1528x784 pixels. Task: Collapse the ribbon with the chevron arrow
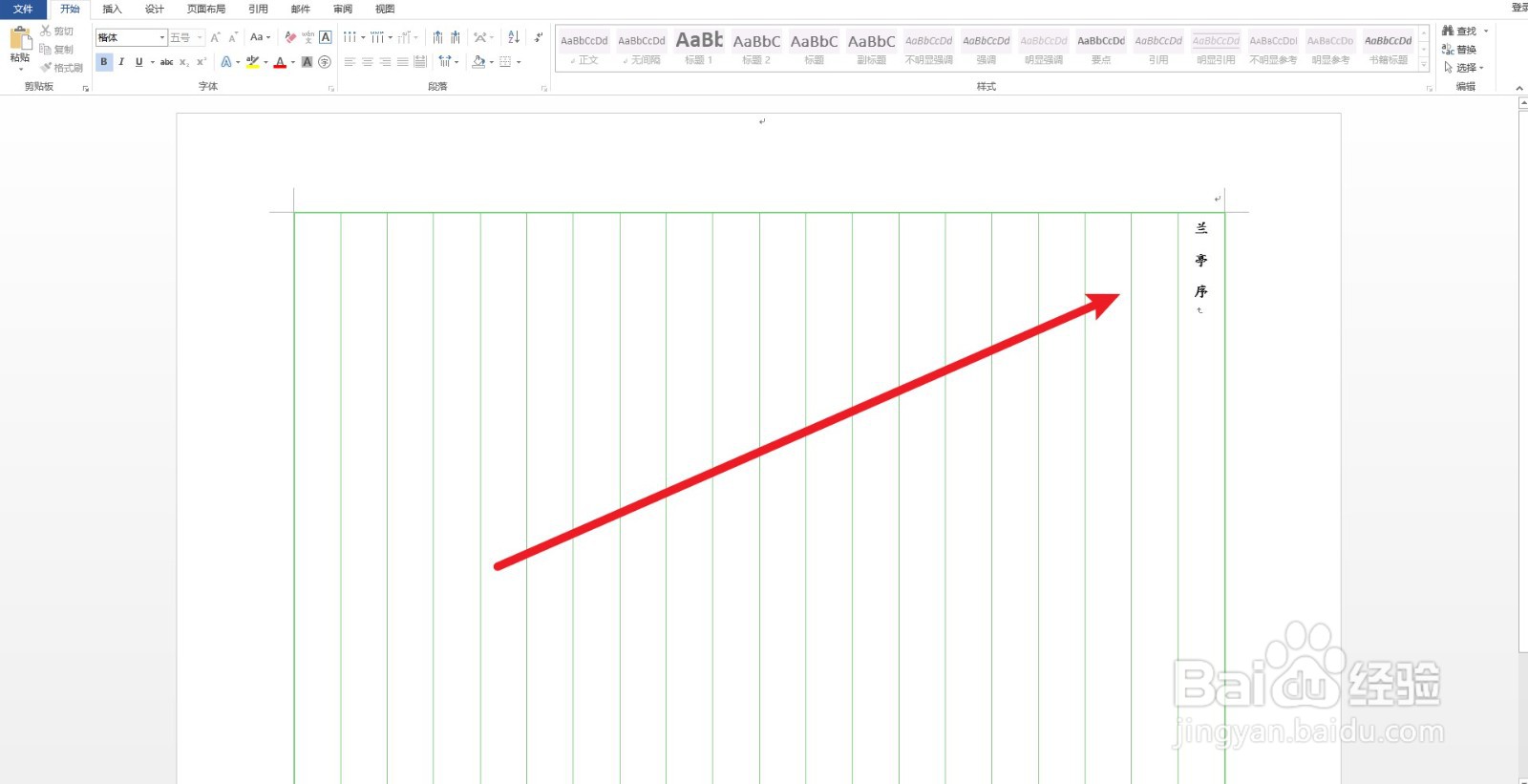pyautogui.click(x=1519, y=88)
